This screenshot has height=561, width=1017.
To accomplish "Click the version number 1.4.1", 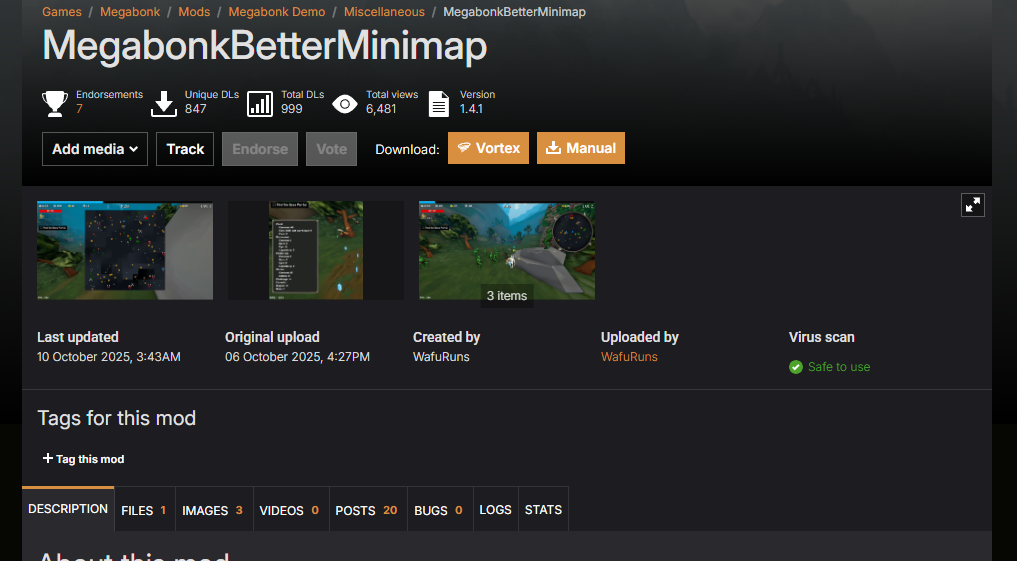I will point(472,109).
